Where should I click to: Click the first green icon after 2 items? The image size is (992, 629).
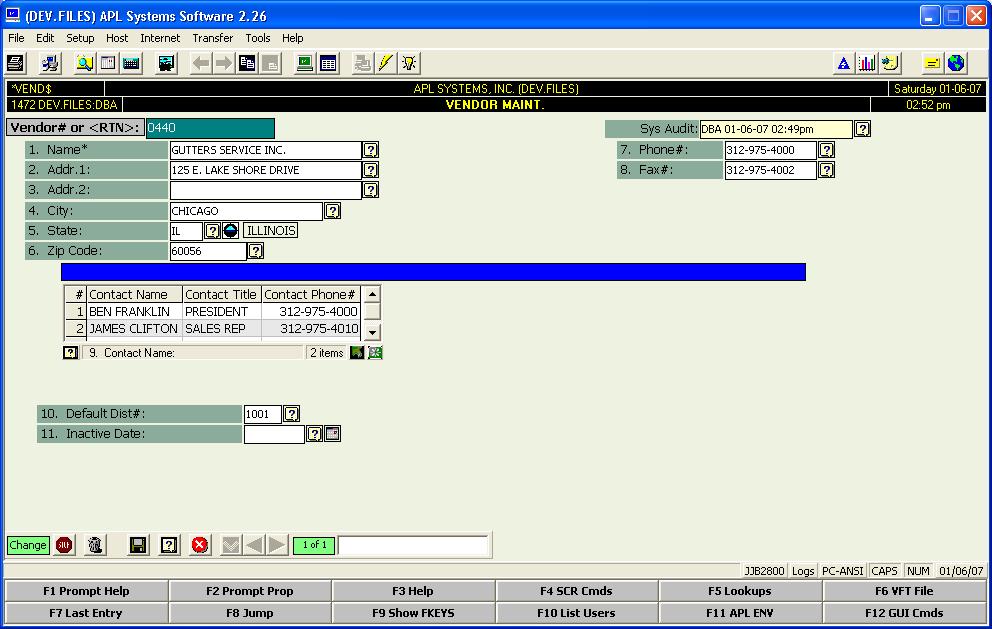357,352
